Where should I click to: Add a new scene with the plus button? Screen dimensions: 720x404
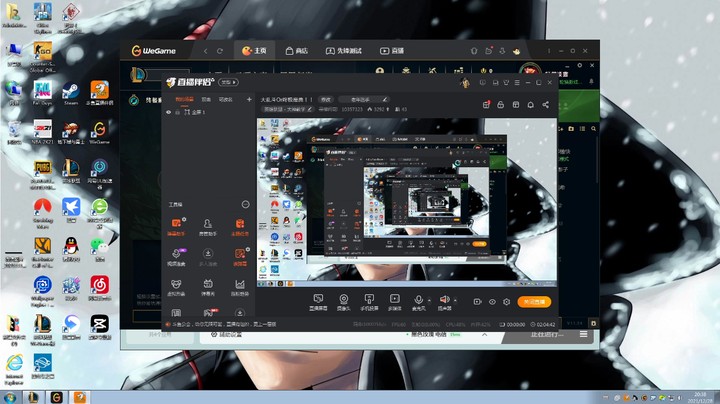[x=249, y=99]
